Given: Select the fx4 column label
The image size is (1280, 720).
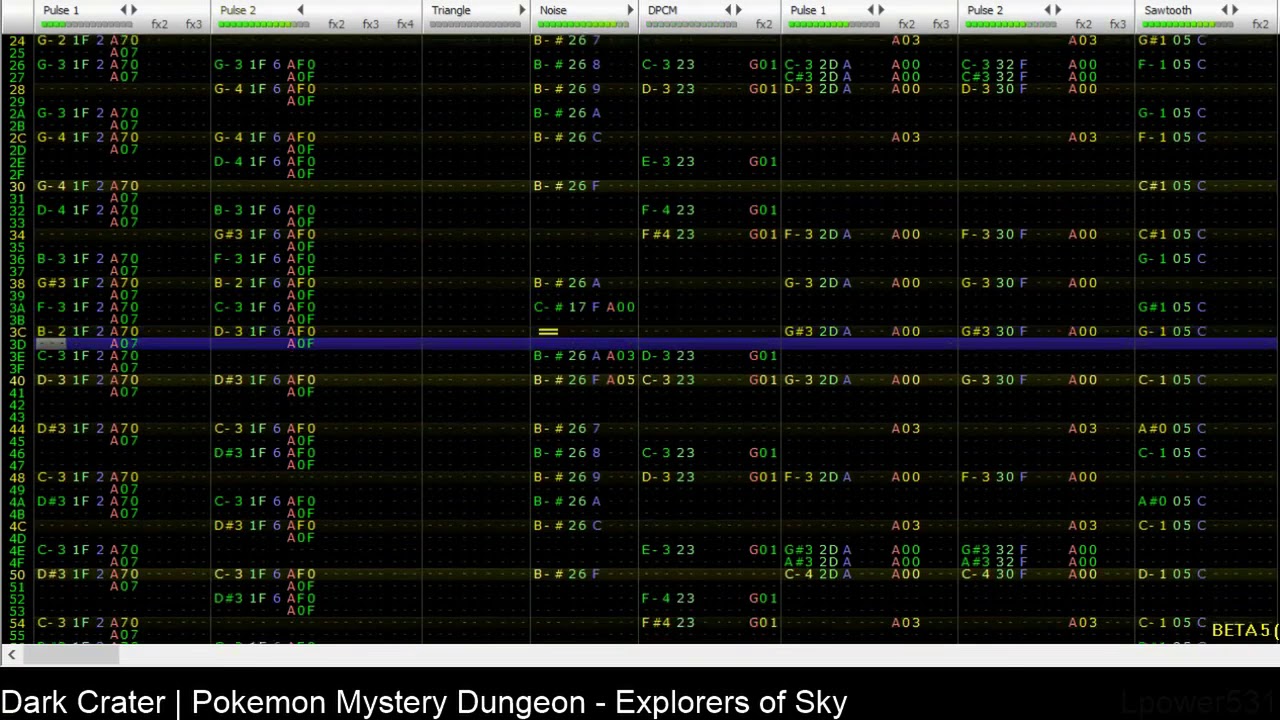Looking at the screenshot, I should tap(405, 24).
